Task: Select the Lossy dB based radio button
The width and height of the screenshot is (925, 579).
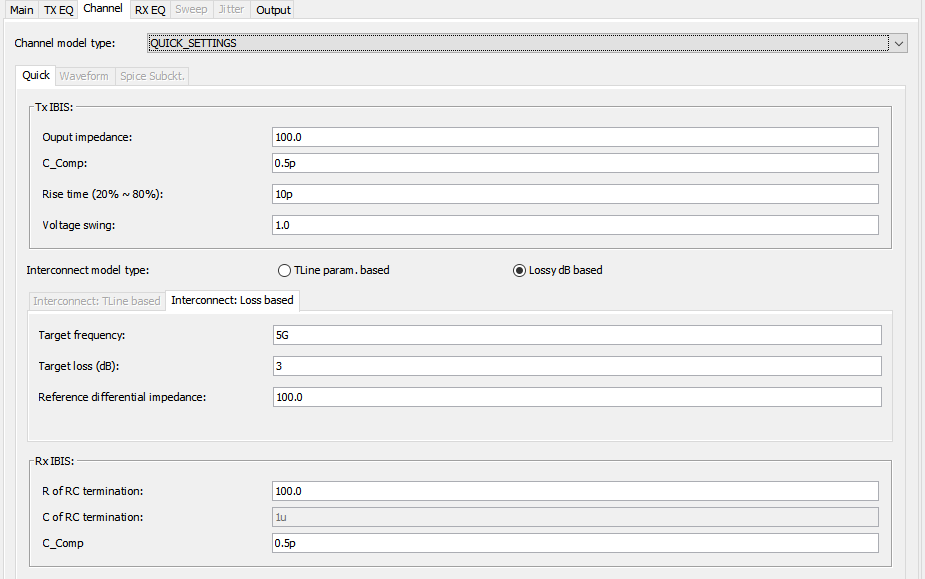Action: coord(519,270)
